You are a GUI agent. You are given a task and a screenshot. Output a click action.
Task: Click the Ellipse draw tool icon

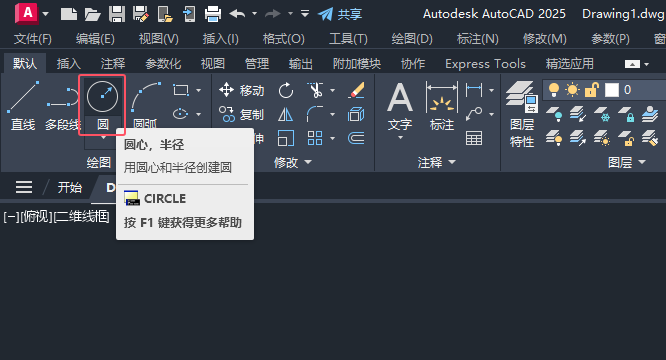(181, 114)
